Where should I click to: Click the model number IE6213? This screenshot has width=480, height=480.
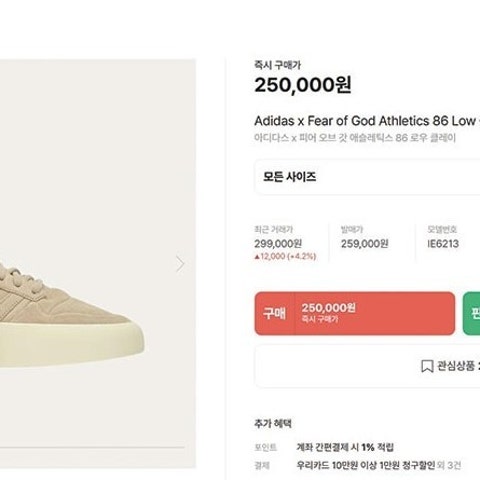[x=443, y=244]
